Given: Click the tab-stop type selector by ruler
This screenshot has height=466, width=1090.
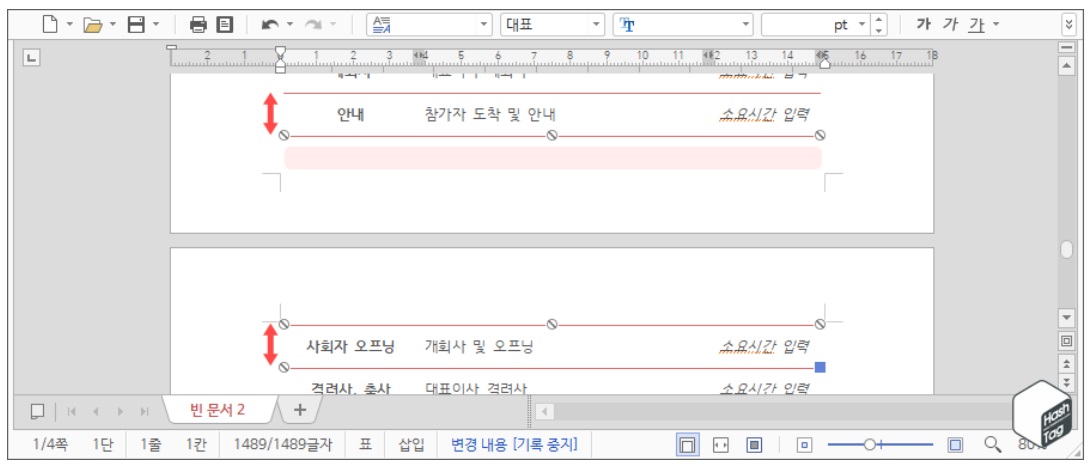Looking at the screenshot, I should pyautogui.click(x=31, y=58).
